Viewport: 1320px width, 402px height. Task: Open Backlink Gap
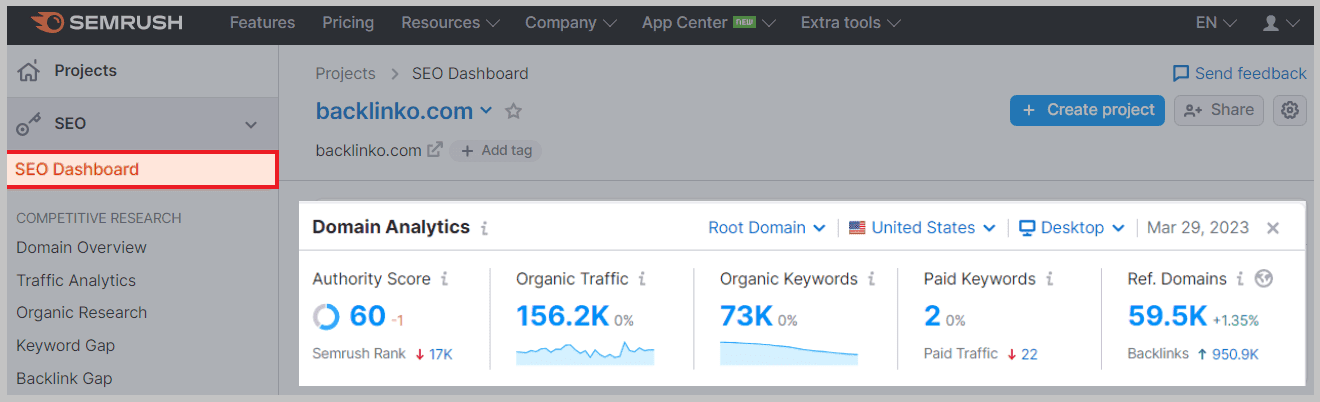pos(64,378)
